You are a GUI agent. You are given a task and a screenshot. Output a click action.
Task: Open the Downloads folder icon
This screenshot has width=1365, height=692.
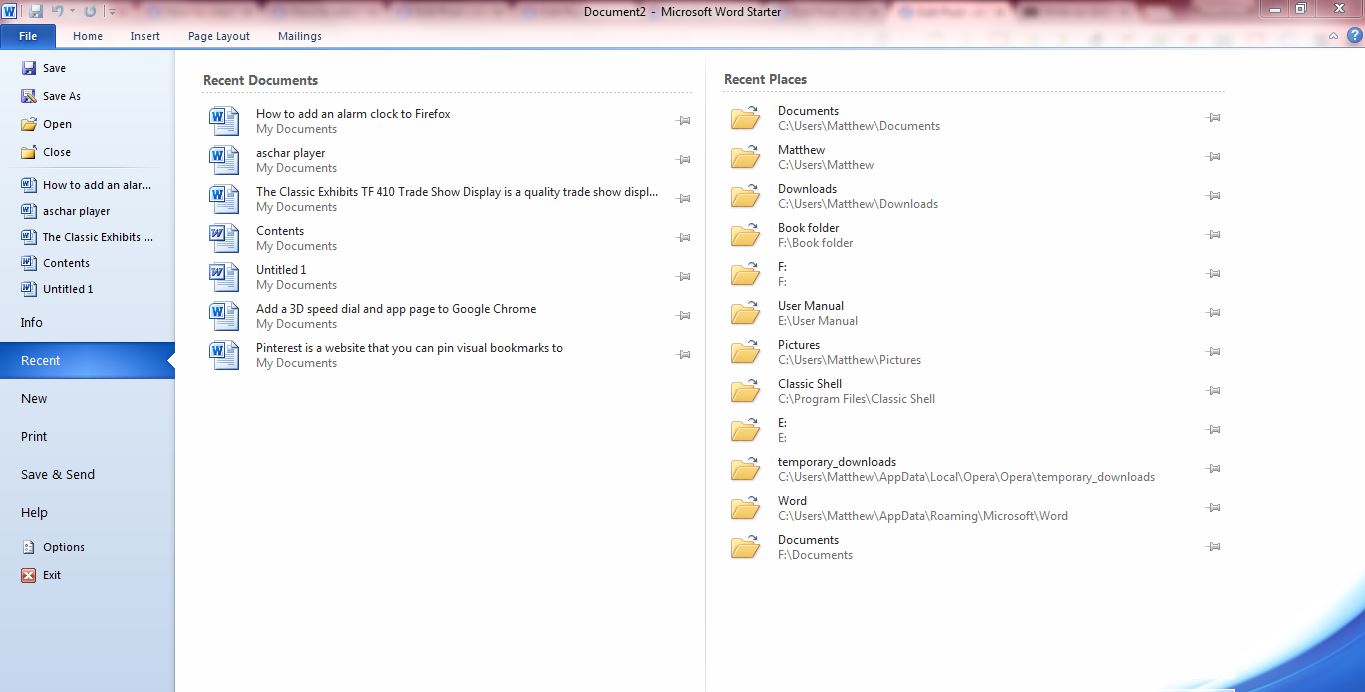[745, 196]
